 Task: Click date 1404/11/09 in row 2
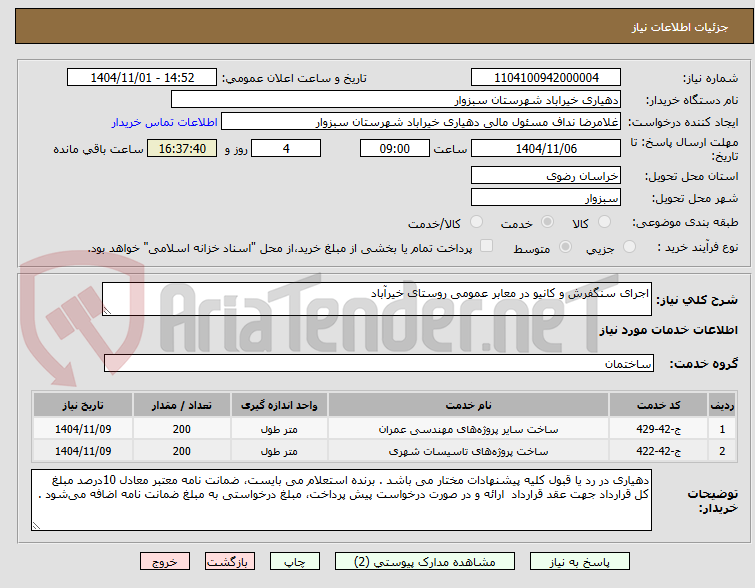(83, 451)
